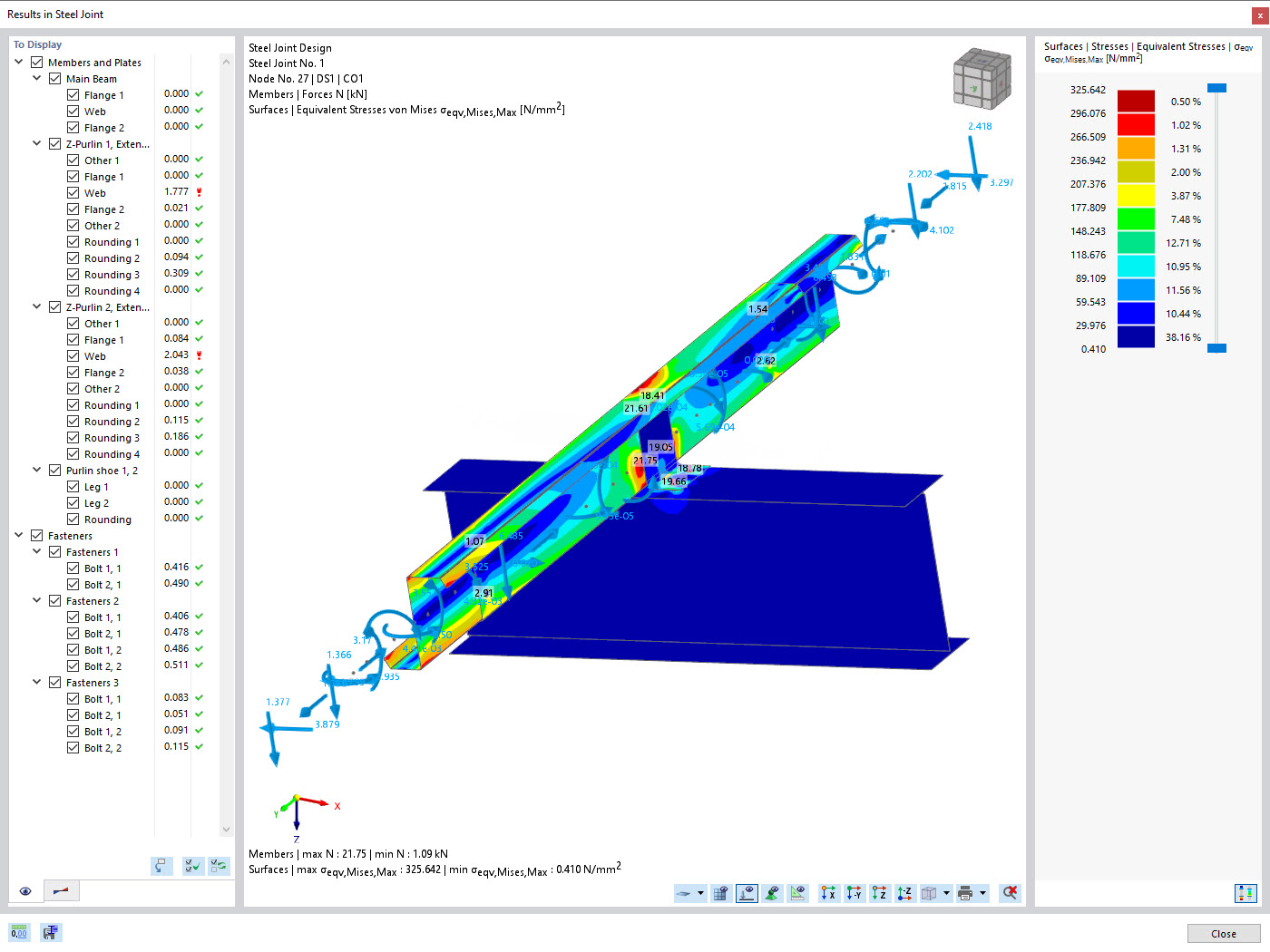Click the view in X direction icon

(x=829, y=893)
